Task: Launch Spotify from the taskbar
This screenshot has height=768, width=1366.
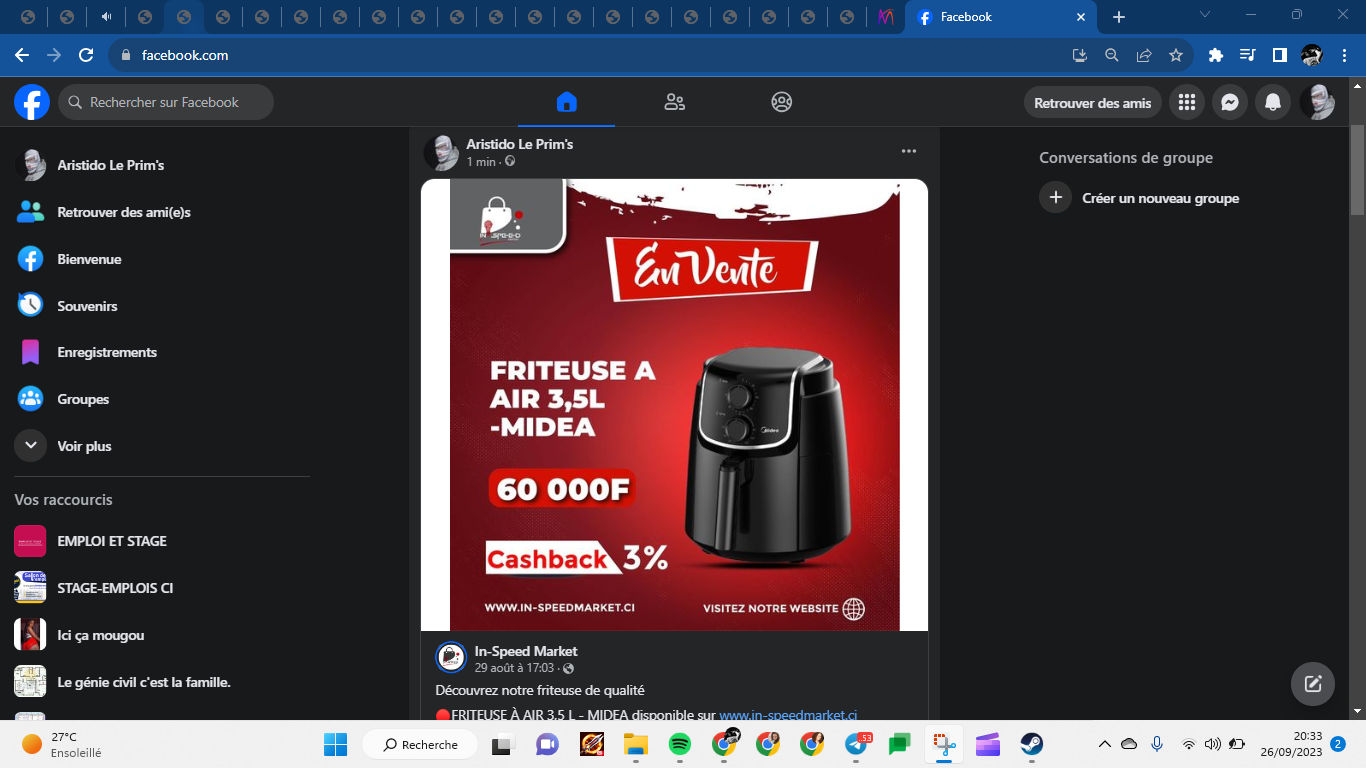Action: 679,744
